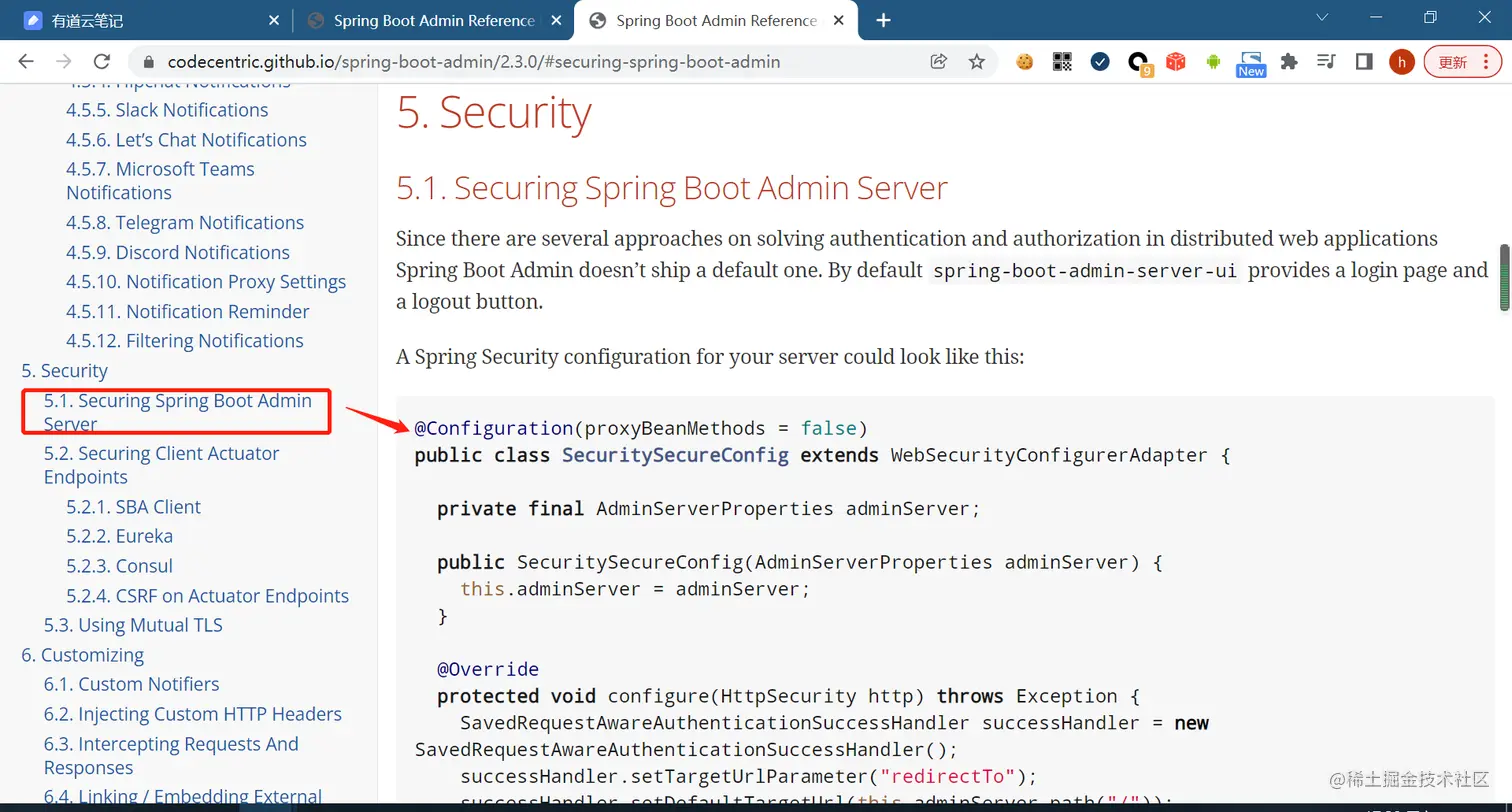Open 6.2. Injecting Custom HTTP Headers
Screen dimensions: 1512x812
(x=192, y=714)
